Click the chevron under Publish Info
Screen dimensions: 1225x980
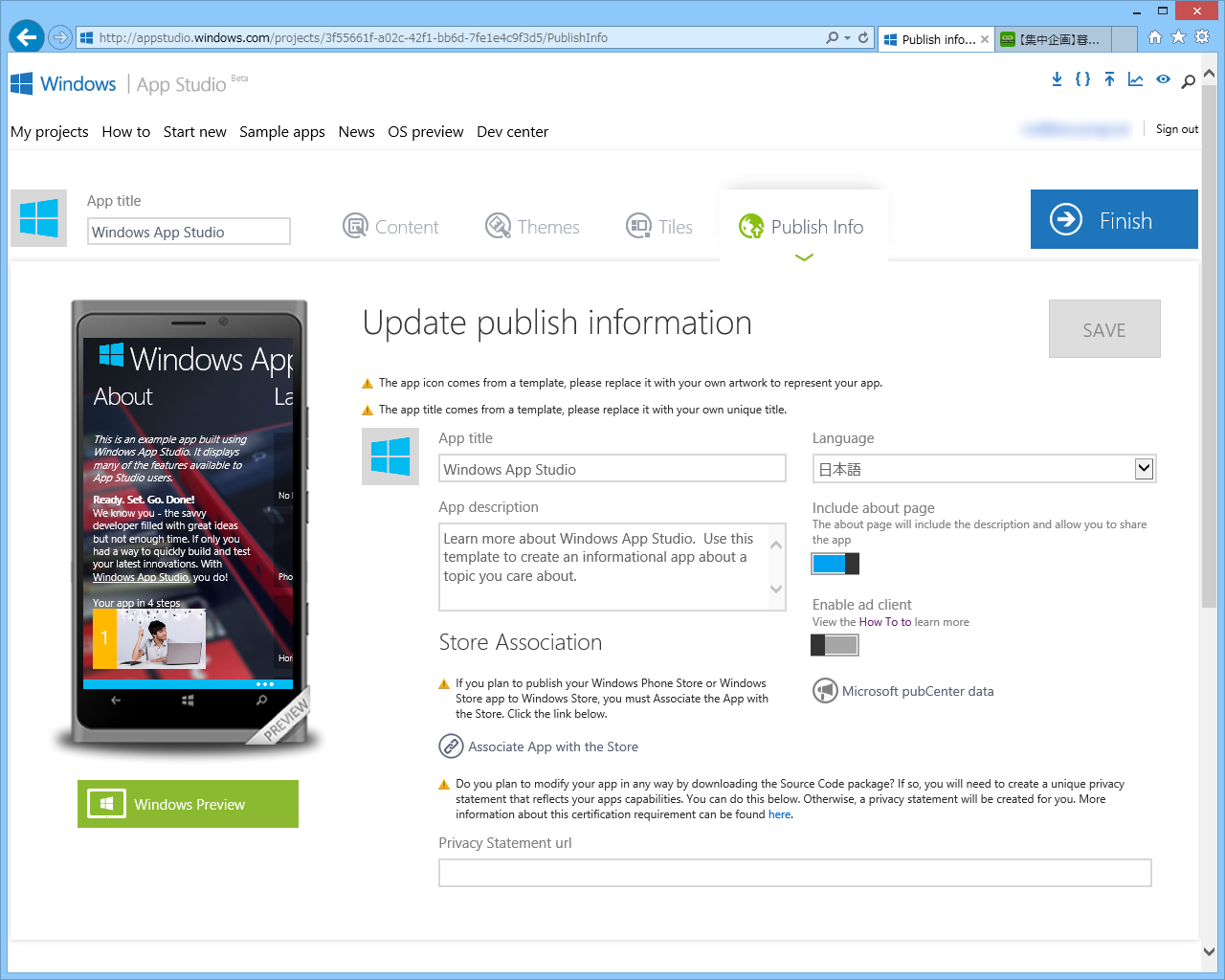[x=804, y=256]
